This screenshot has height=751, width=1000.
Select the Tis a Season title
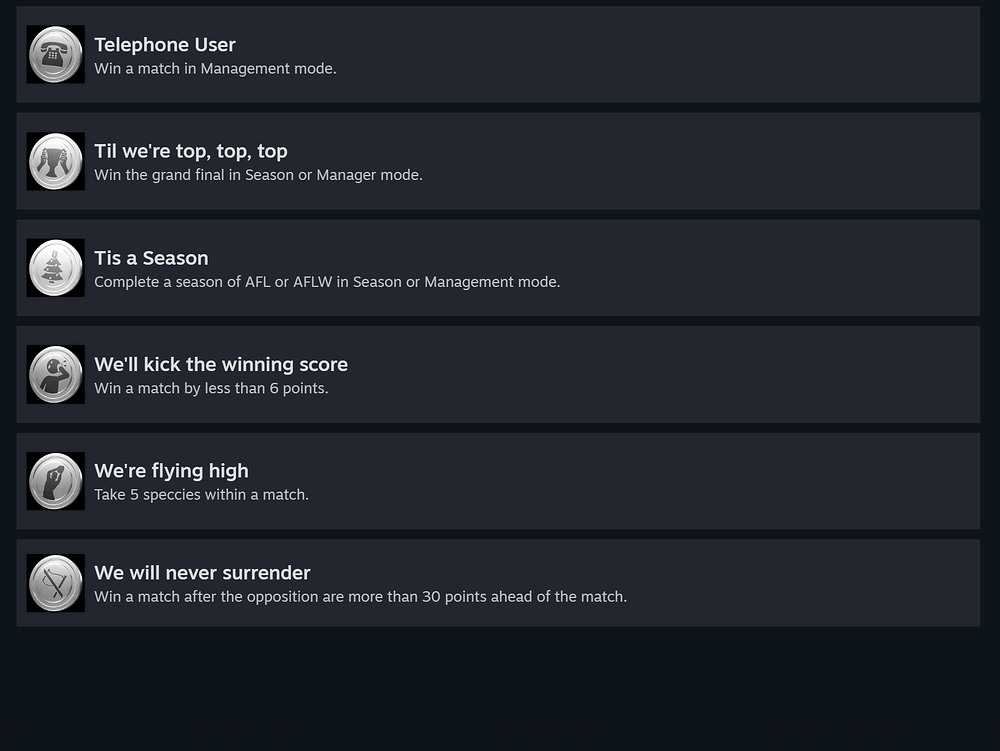pos(151,258)
